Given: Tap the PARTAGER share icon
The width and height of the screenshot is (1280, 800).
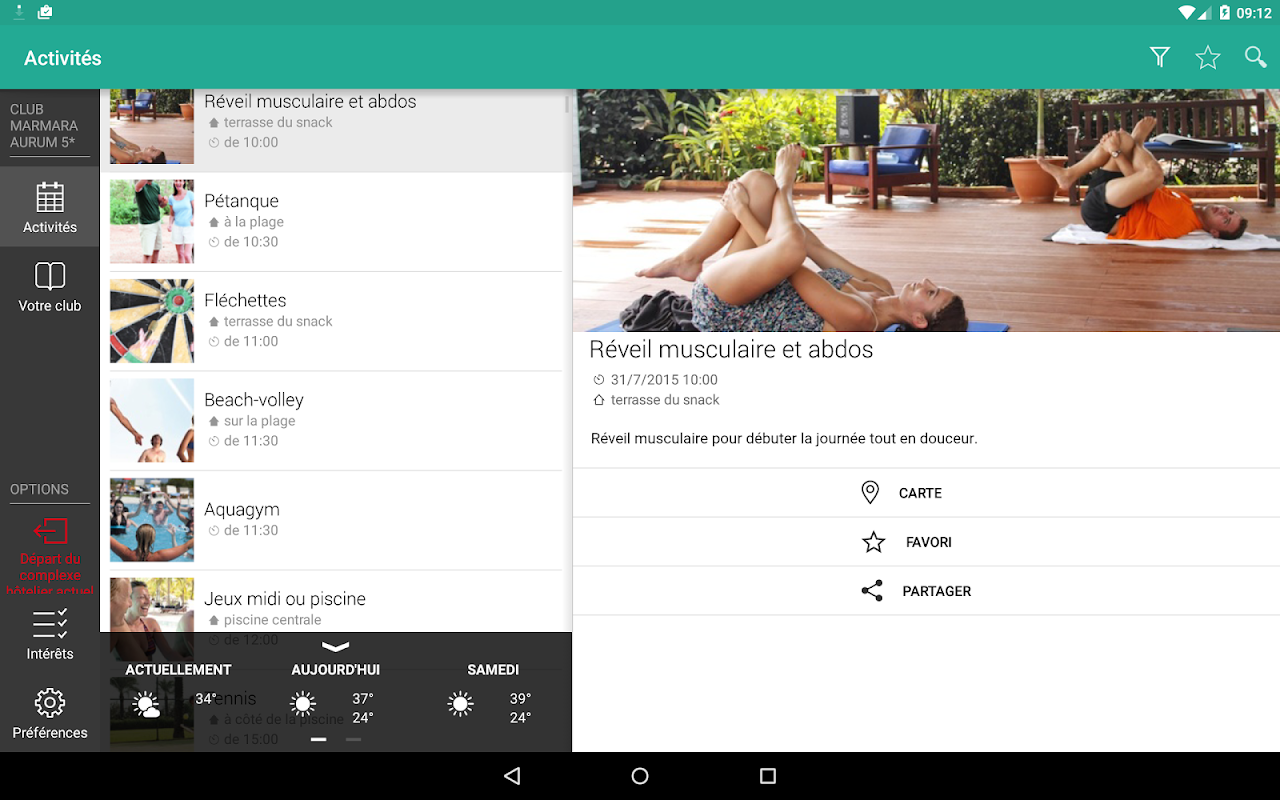Looking at the screenshot, I should point(872,590).
